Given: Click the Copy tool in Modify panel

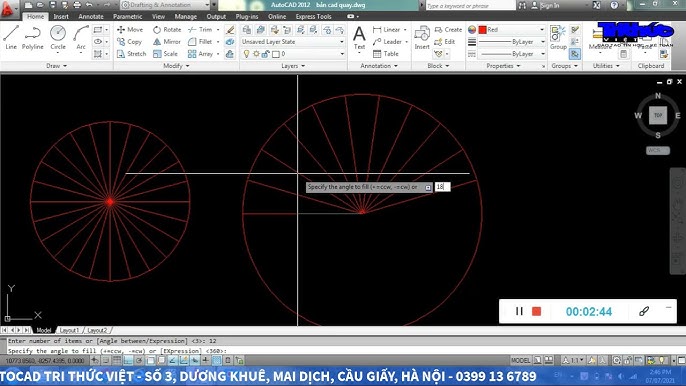Looking at the screenshot, I should point(130,42).
